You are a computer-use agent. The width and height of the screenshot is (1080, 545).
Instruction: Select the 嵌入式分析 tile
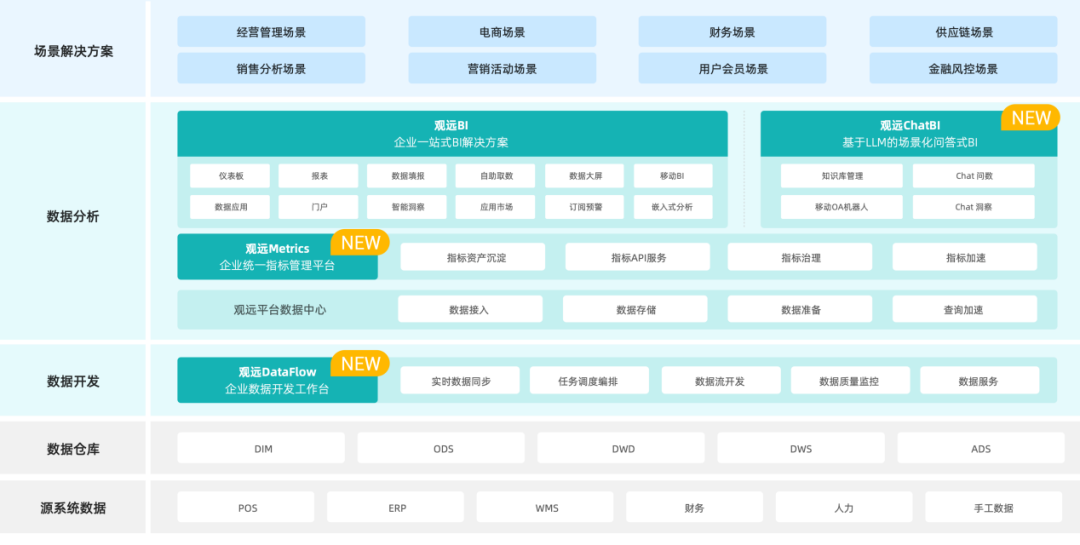click(x=673, y=207)
